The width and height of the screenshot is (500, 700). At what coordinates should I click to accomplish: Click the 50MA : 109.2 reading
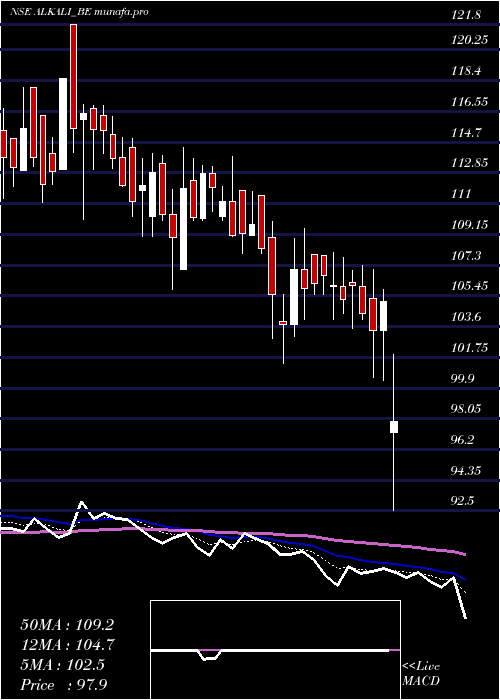[67, 625]
